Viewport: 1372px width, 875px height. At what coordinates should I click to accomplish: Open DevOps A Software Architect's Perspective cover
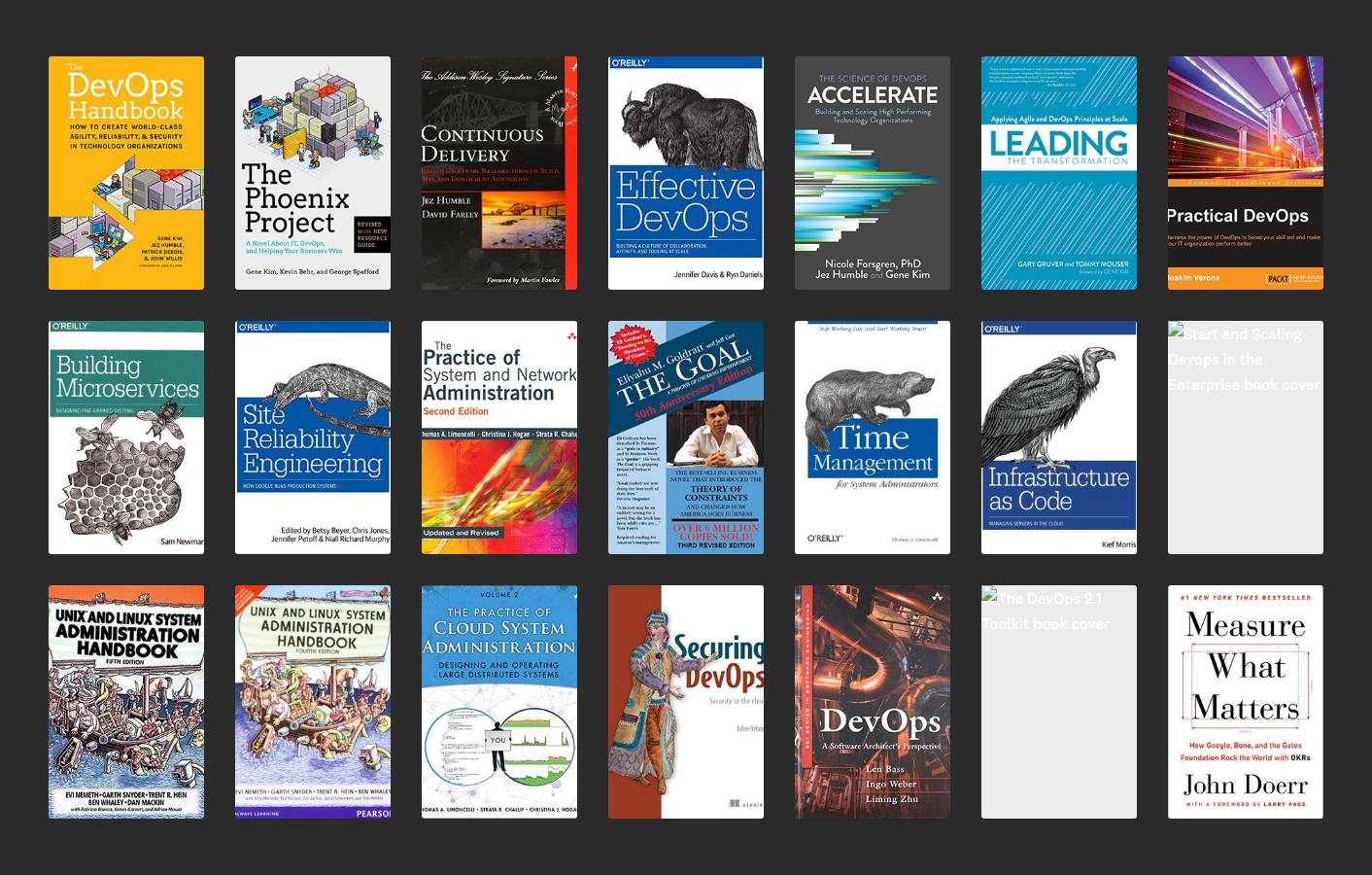pyautogui.click(x=873, y=702)
